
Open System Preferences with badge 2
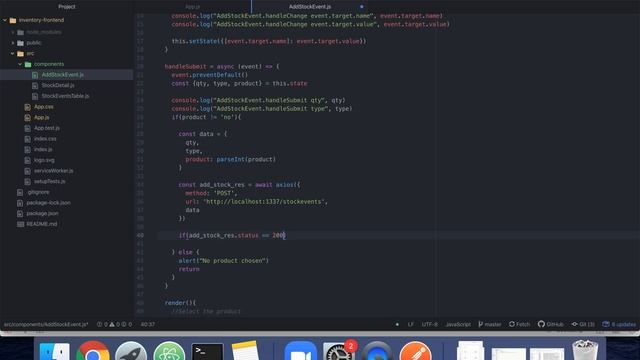(x=338, y=351)
